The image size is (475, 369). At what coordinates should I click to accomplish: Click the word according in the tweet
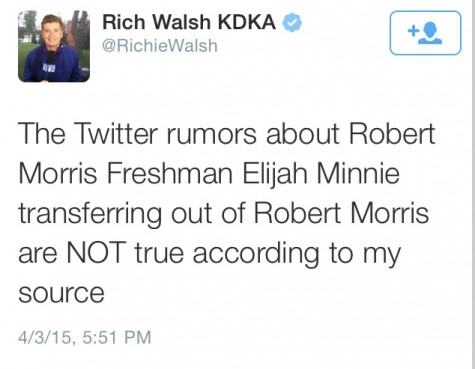[x=256, y=255]
